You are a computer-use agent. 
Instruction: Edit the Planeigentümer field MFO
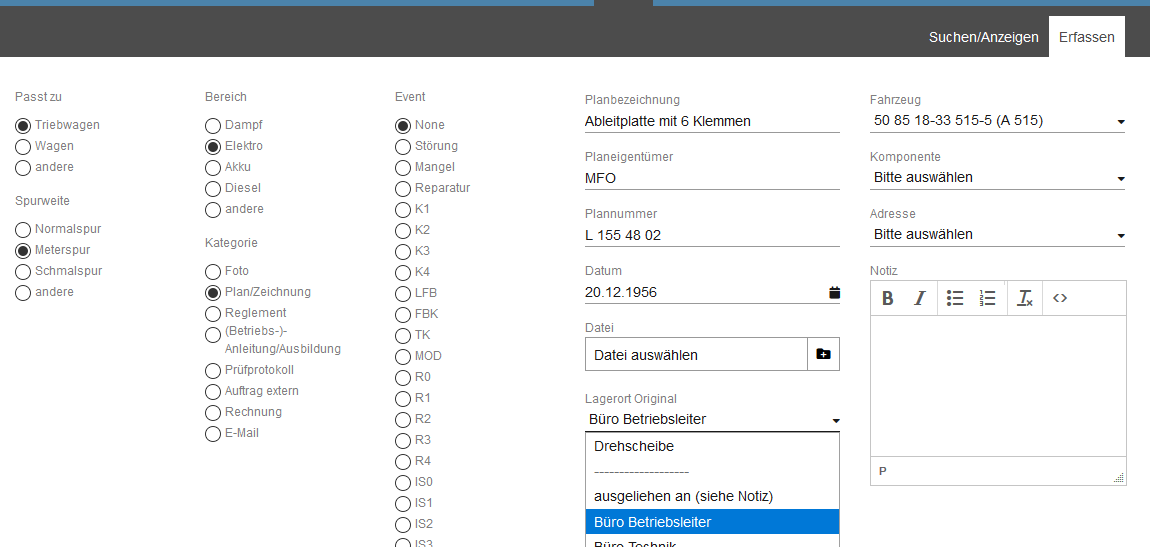pos(712,178)
